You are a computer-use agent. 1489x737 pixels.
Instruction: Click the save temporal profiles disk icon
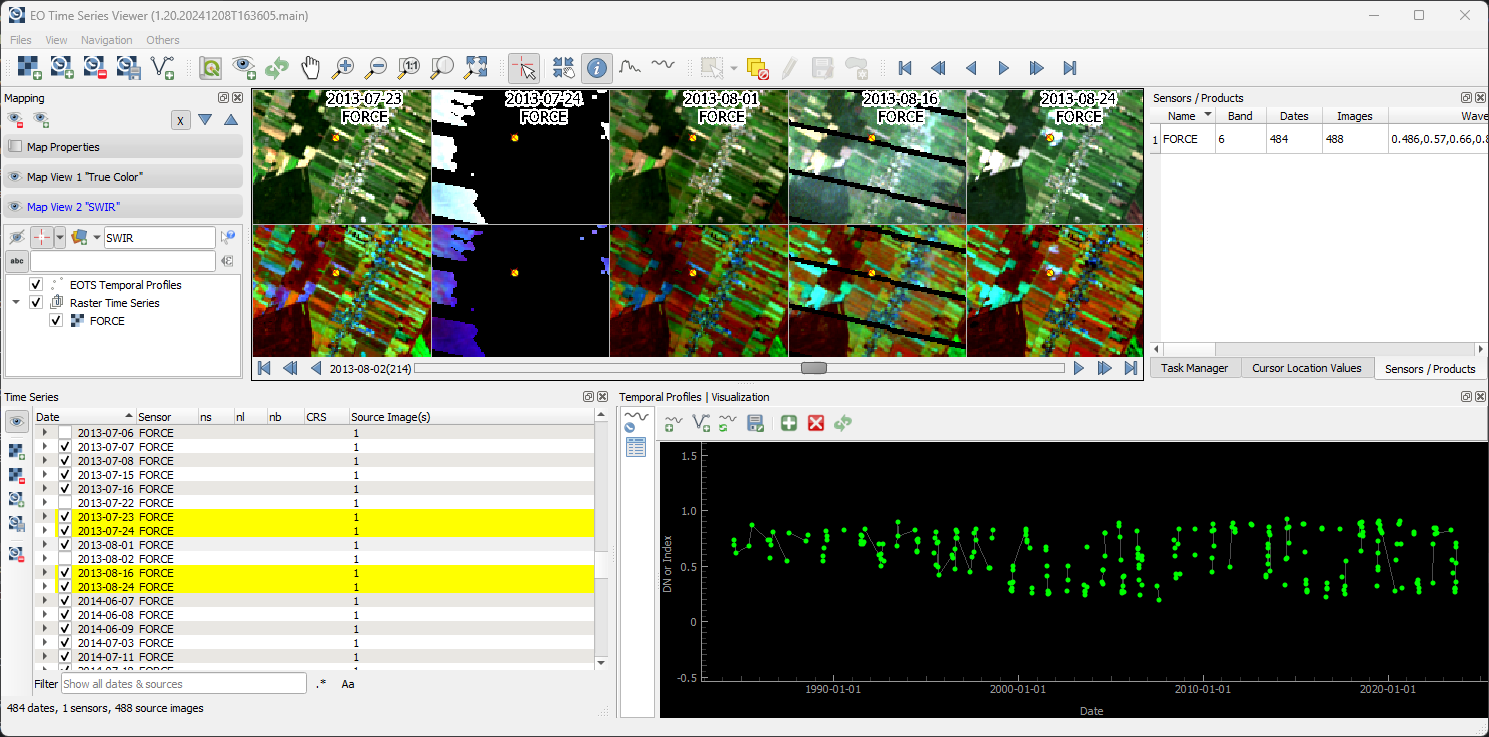point(756,424)
